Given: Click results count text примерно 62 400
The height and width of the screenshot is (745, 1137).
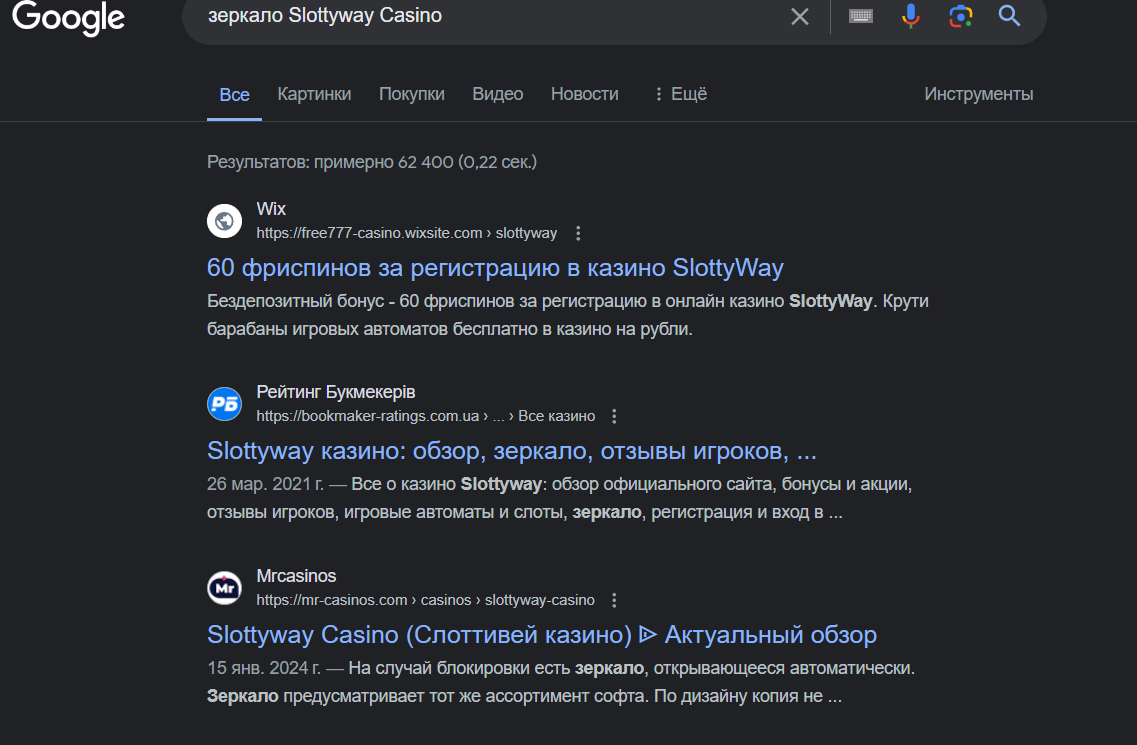Looking at the screenshot, I should (372, 162).
